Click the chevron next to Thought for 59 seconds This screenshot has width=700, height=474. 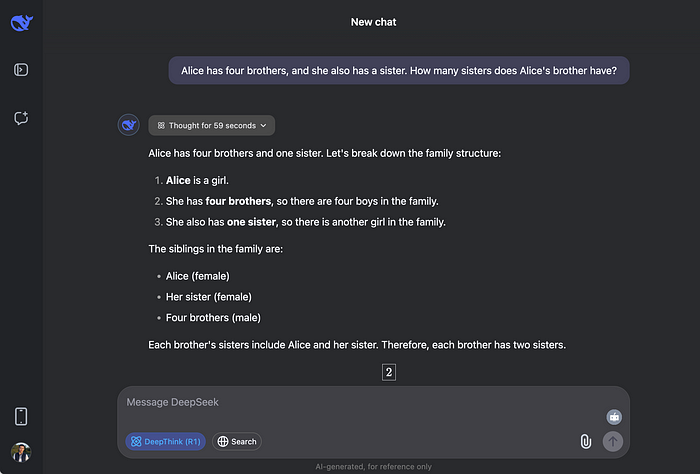[x=263, y=126]
